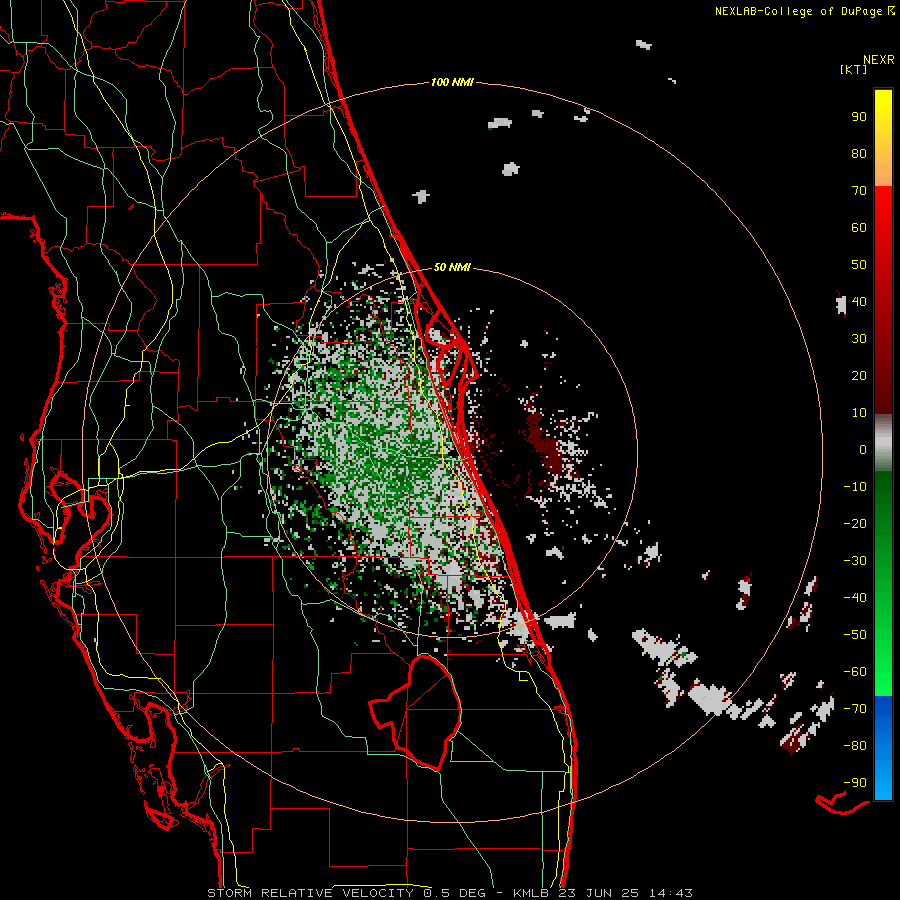This screenshot has width=900, height=900.
Task: Click the -80 value on velocity scale
Action: click(x=855, y=746)
